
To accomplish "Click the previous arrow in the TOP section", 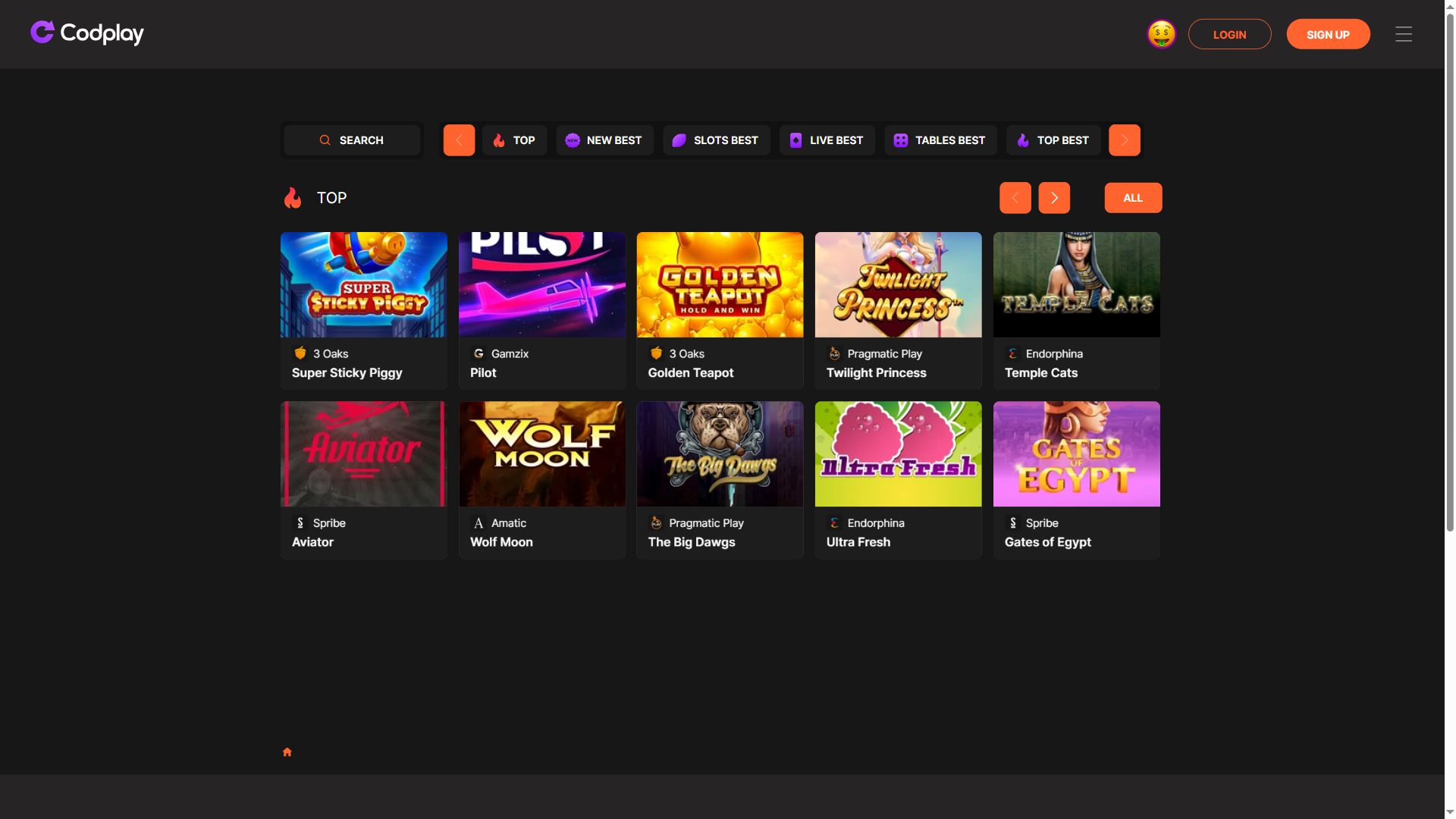I will point(1015,198).
